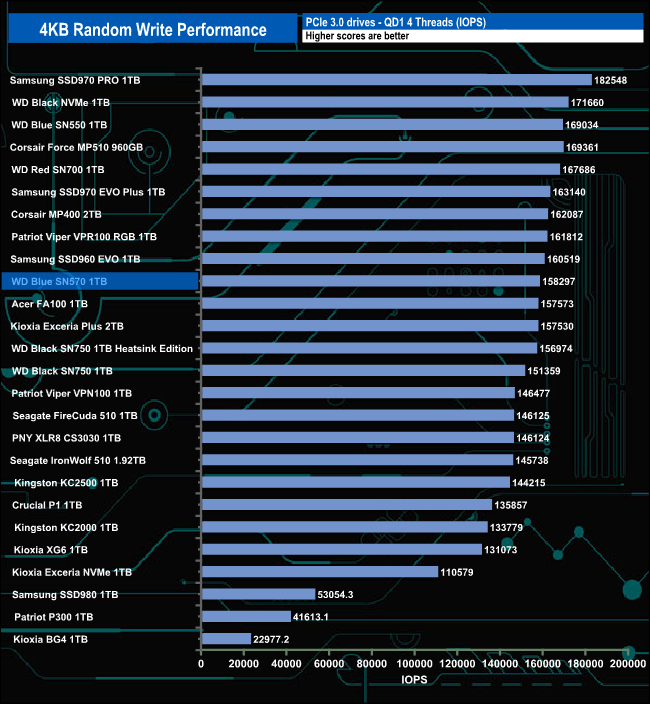
Task: Click the 157573 value
Action: pyautogui.click(x=557, y=304)
